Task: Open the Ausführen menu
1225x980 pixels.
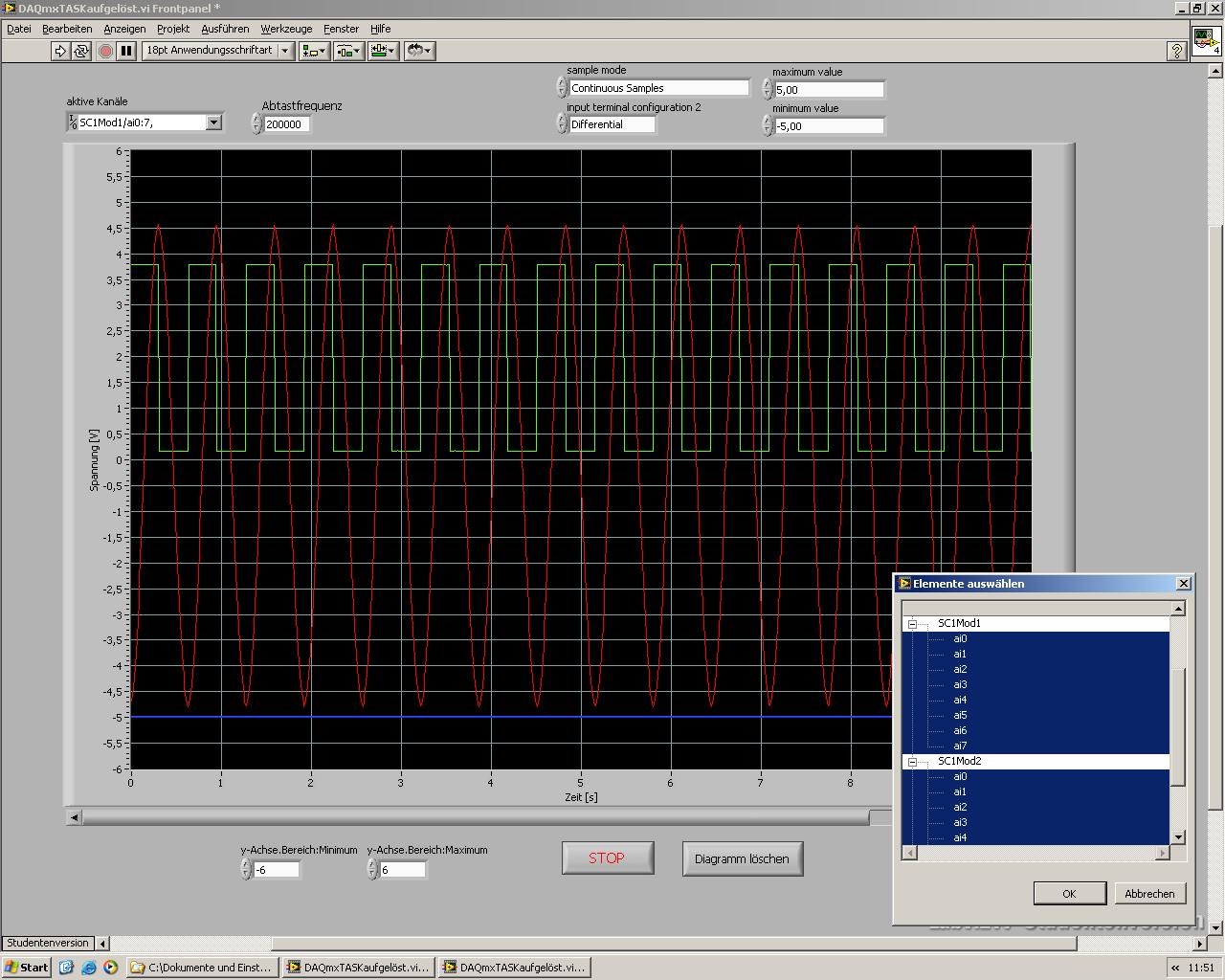Action: click(x=225, y=29)
